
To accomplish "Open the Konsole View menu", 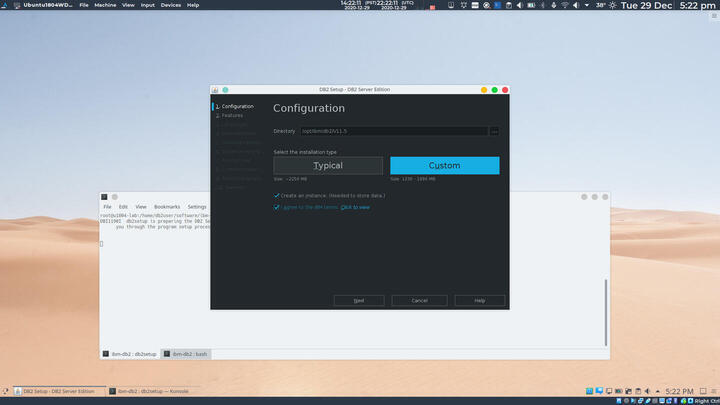I will coord(141,207).
